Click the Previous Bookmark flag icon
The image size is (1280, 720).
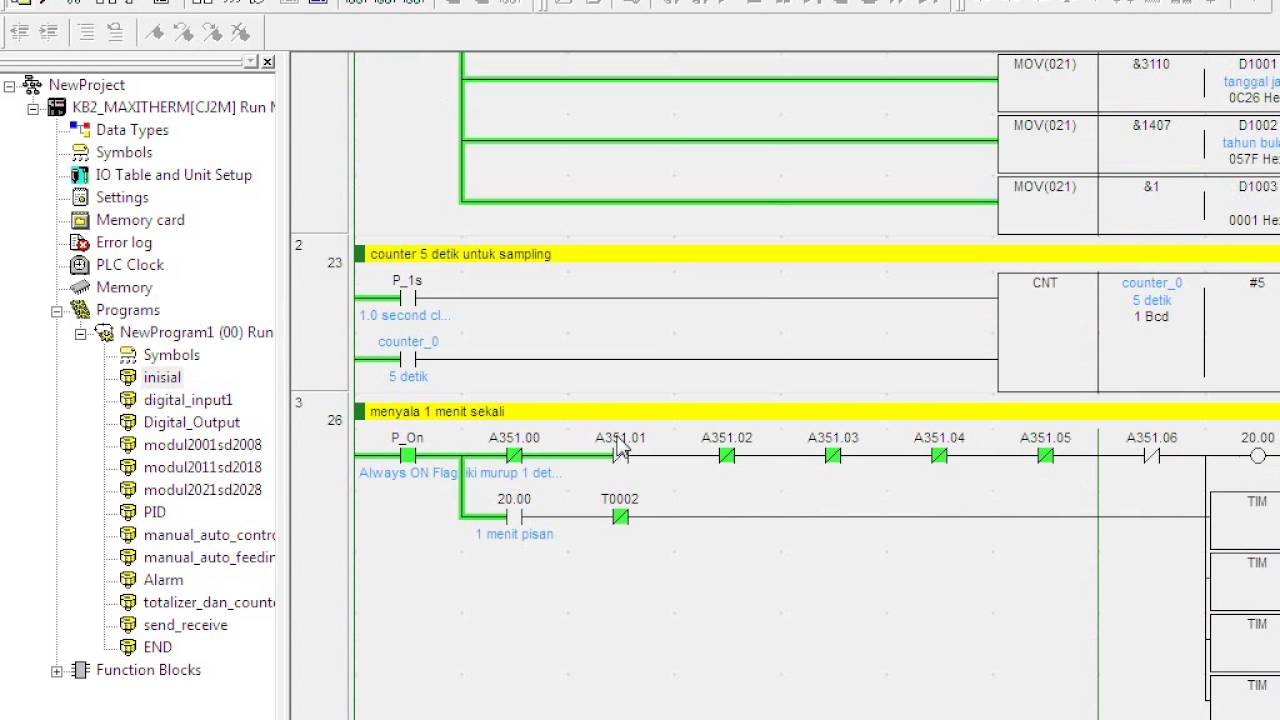click(212, 32)
